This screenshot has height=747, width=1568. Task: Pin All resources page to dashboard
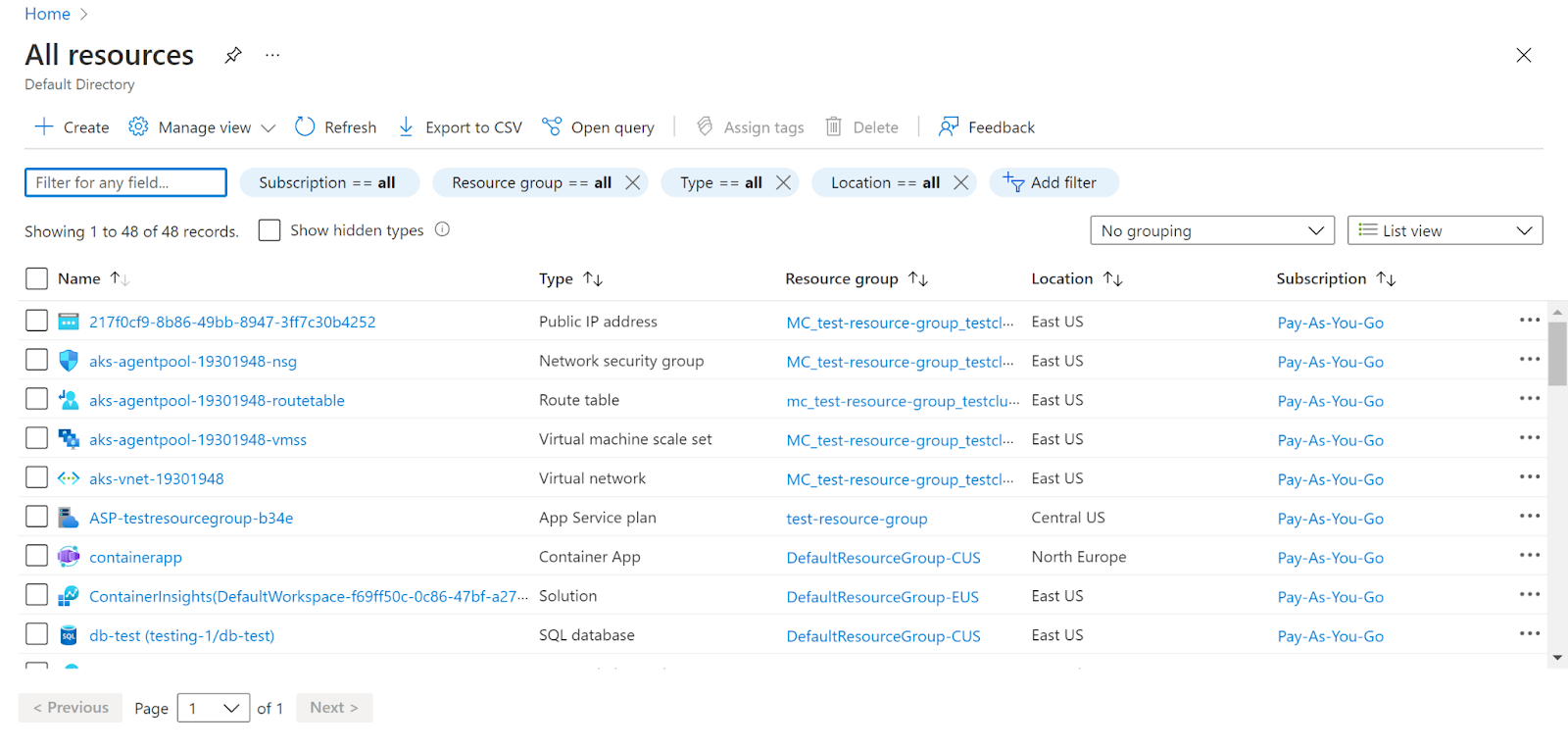(x=233, y=56)
